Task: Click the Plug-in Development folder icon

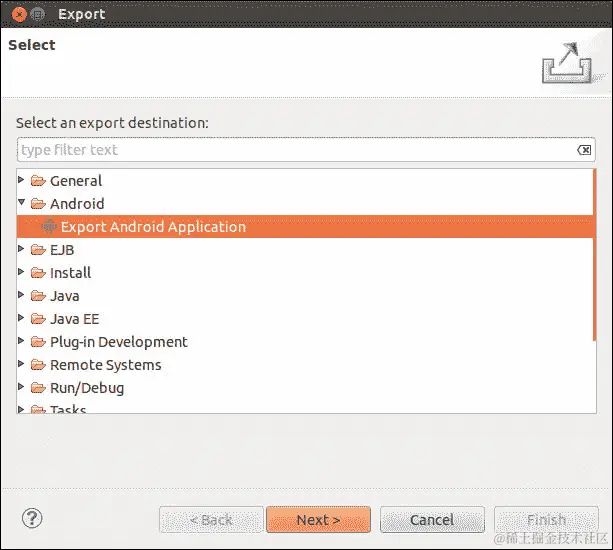Action: (38, 342)
